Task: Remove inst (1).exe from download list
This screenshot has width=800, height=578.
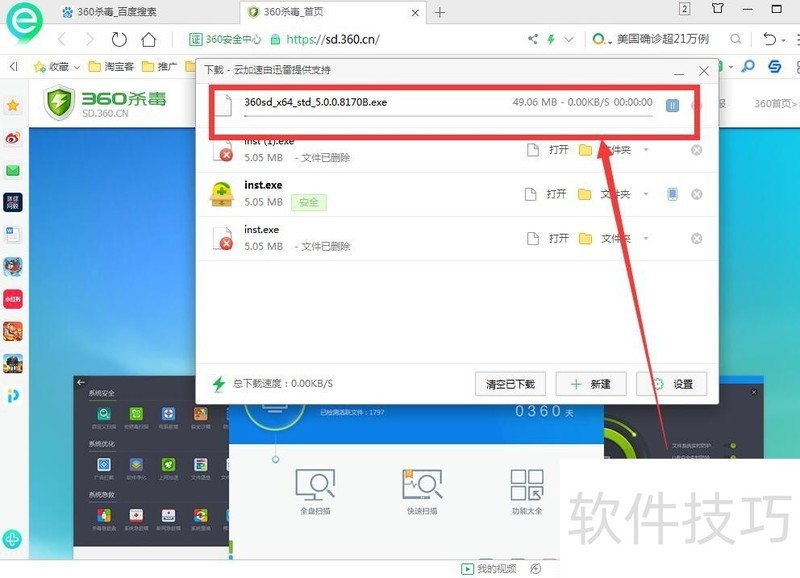Action: coord(696,150)
